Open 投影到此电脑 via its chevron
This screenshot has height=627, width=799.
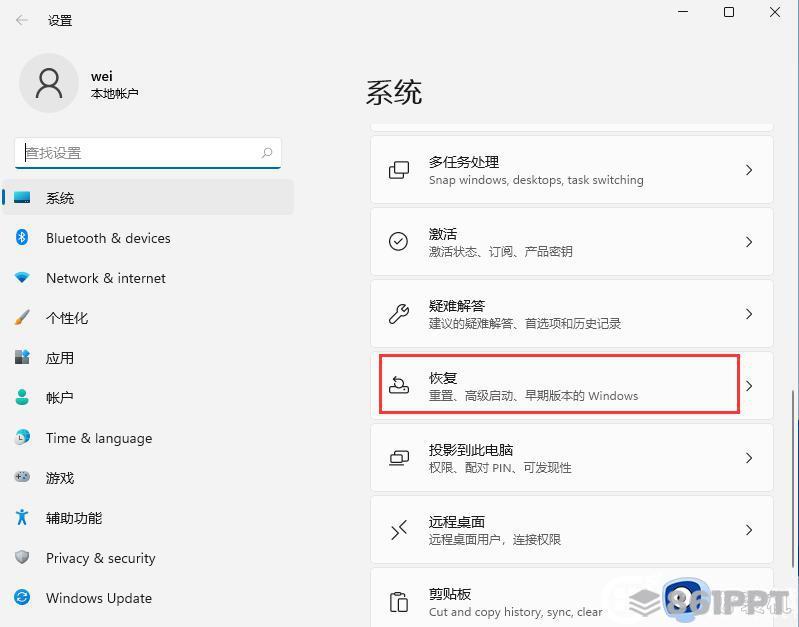point(749,458)
